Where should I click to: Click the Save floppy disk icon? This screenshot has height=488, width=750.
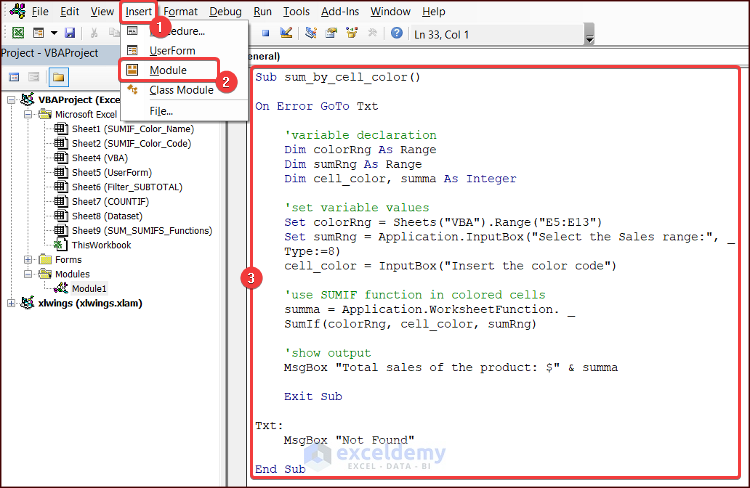tap(70, 33)
